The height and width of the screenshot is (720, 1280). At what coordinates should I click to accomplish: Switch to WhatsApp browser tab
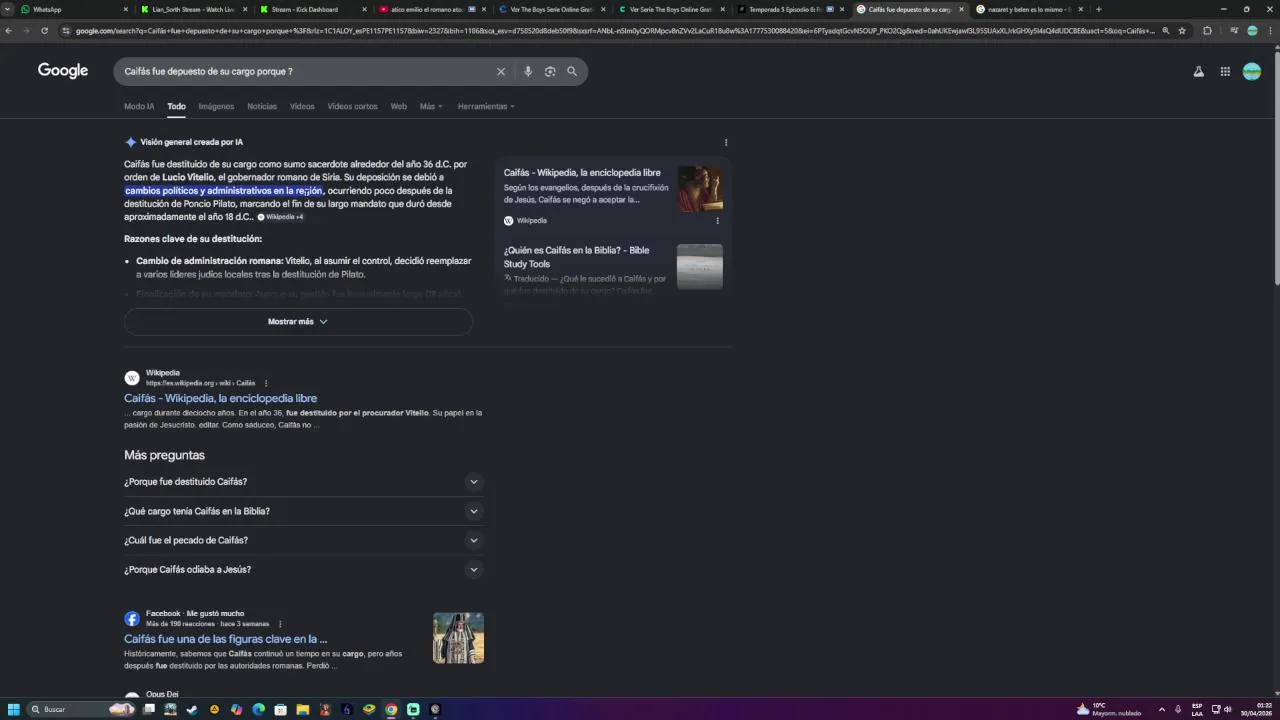coord(75,9)
